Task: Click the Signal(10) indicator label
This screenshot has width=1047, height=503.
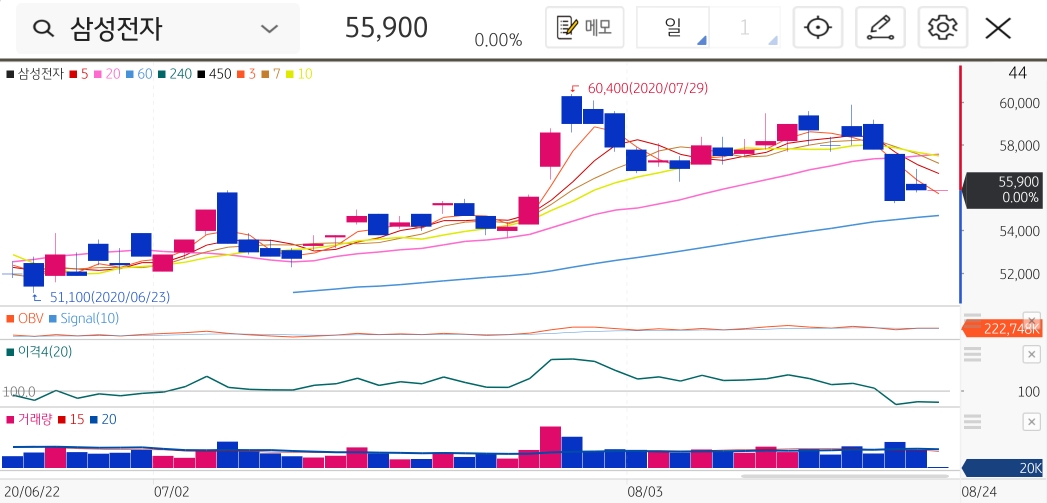Action: 84,319
